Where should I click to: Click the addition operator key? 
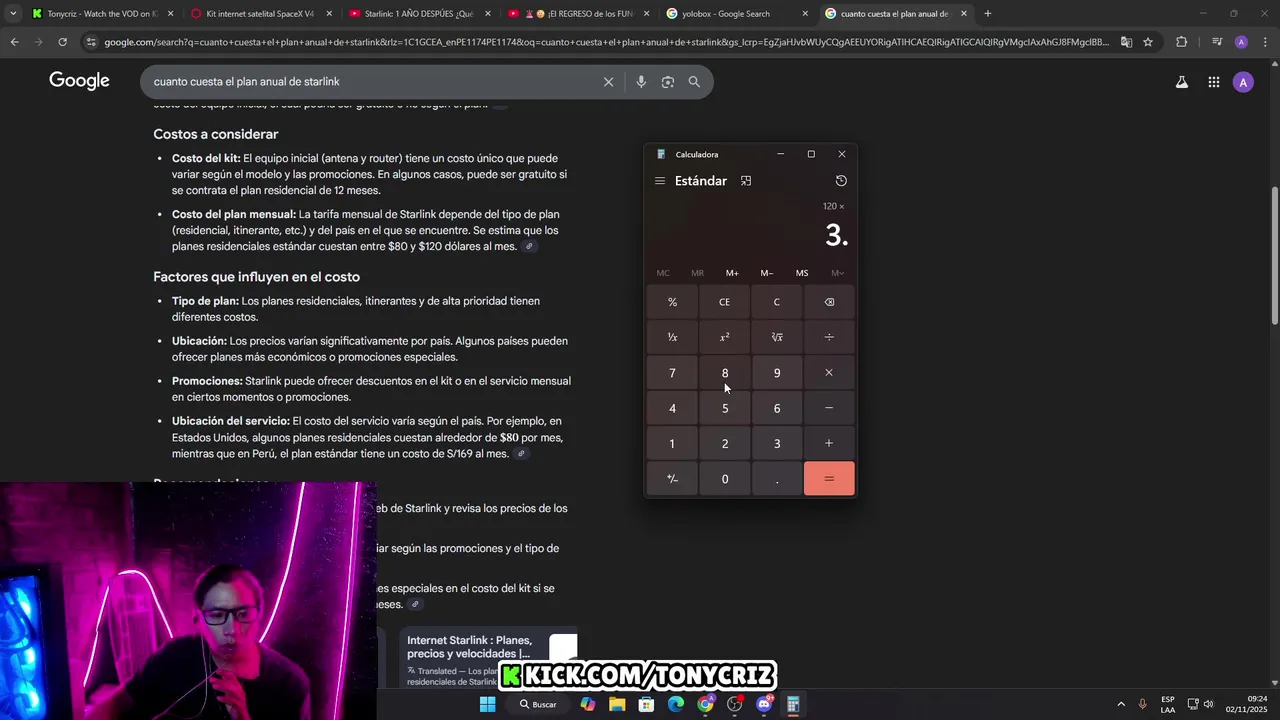coord(829,443)
